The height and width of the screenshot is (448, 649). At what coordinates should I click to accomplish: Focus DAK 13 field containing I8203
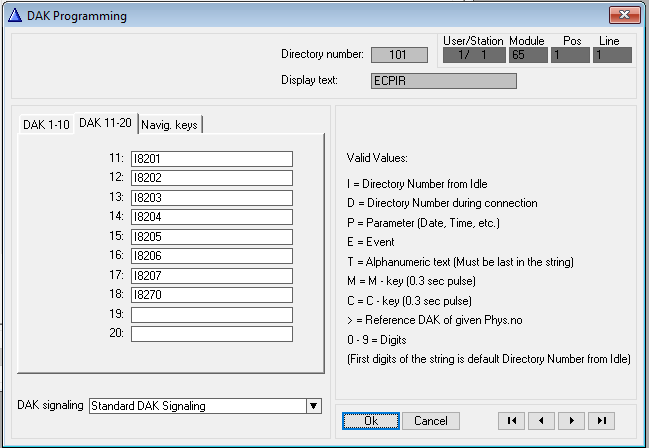pyautogui.click(x=212, y=198)
